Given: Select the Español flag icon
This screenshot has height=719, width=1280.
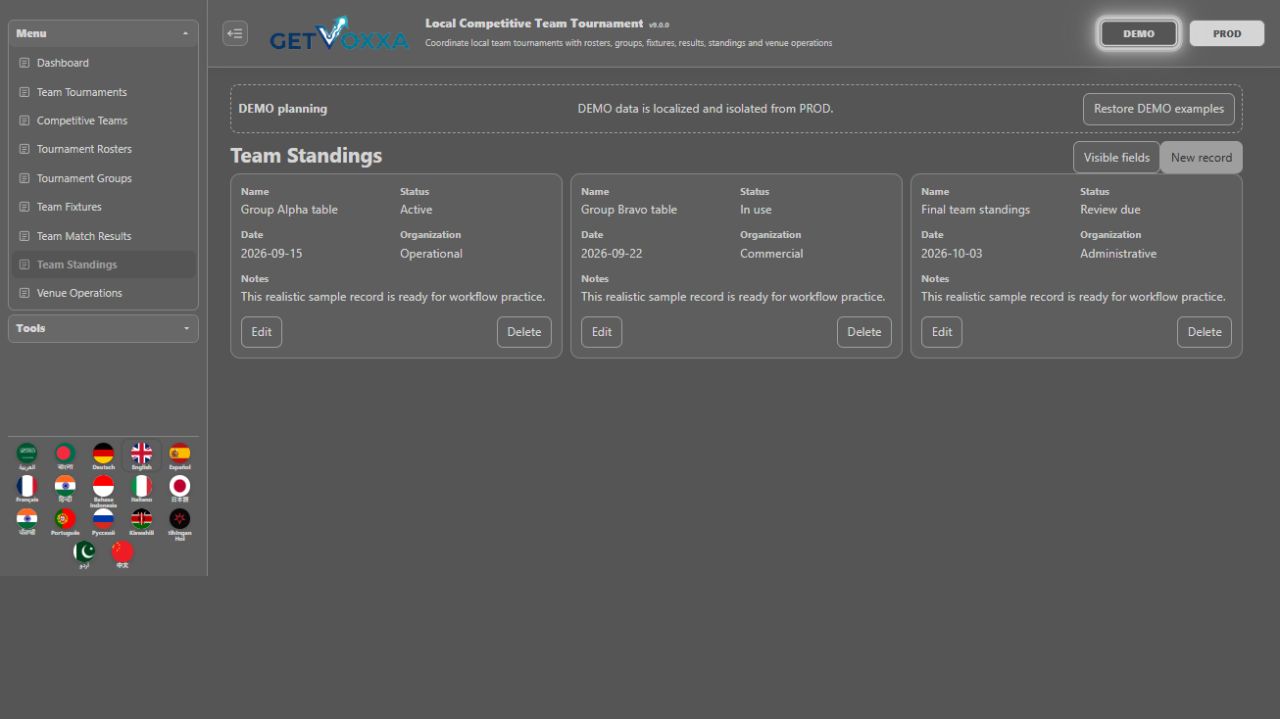Looking at the screenshot, I should 179,456.
